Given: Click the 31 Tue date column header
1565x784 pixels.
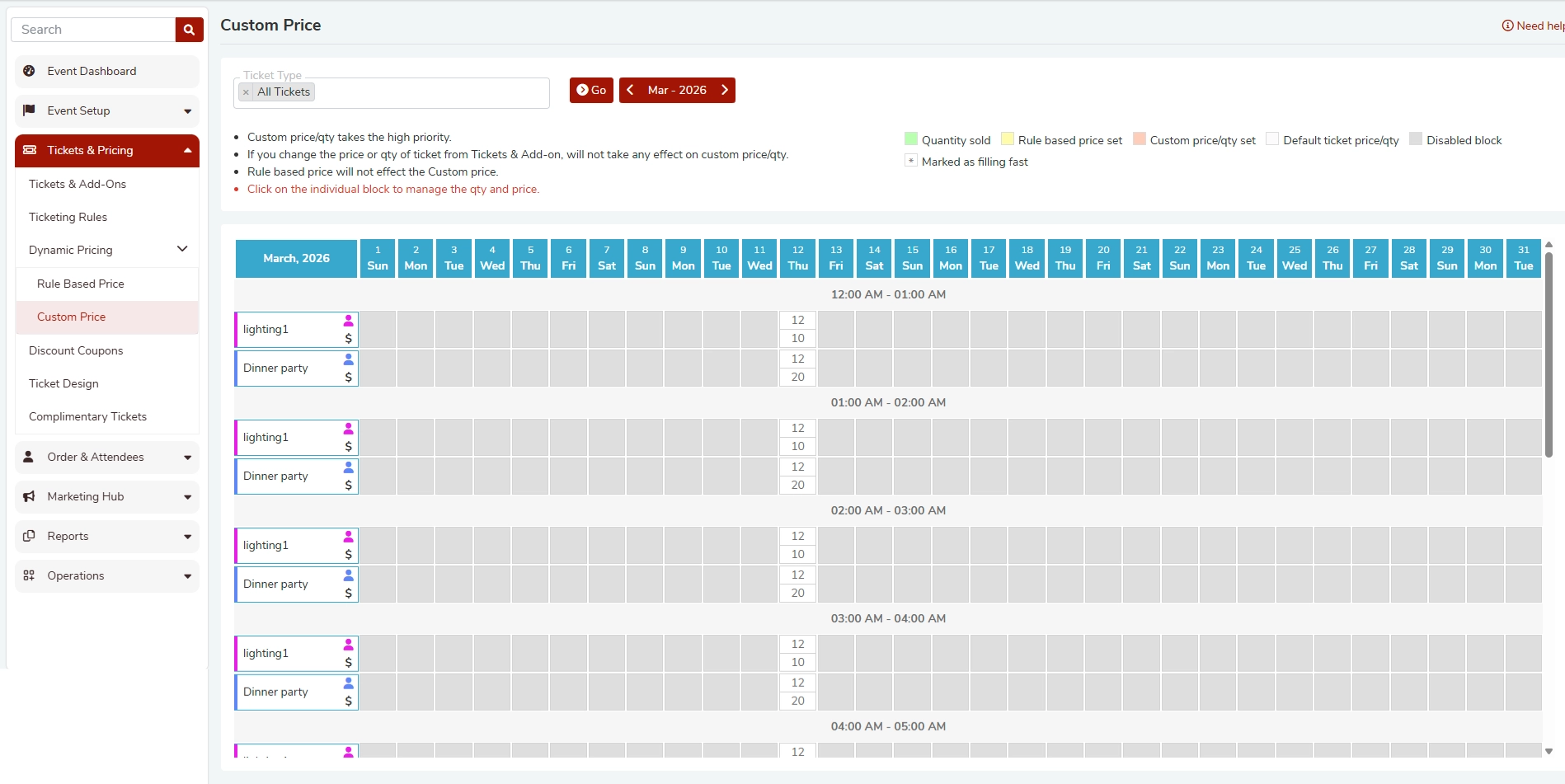Looking at the screenshot, I should click(1524, 258).
